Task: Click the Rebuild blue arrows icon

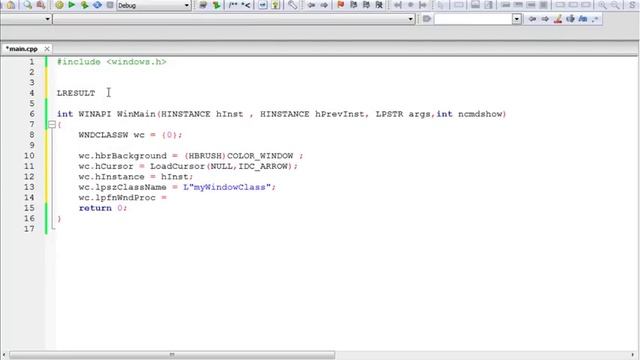Action: tap(97, 5)
